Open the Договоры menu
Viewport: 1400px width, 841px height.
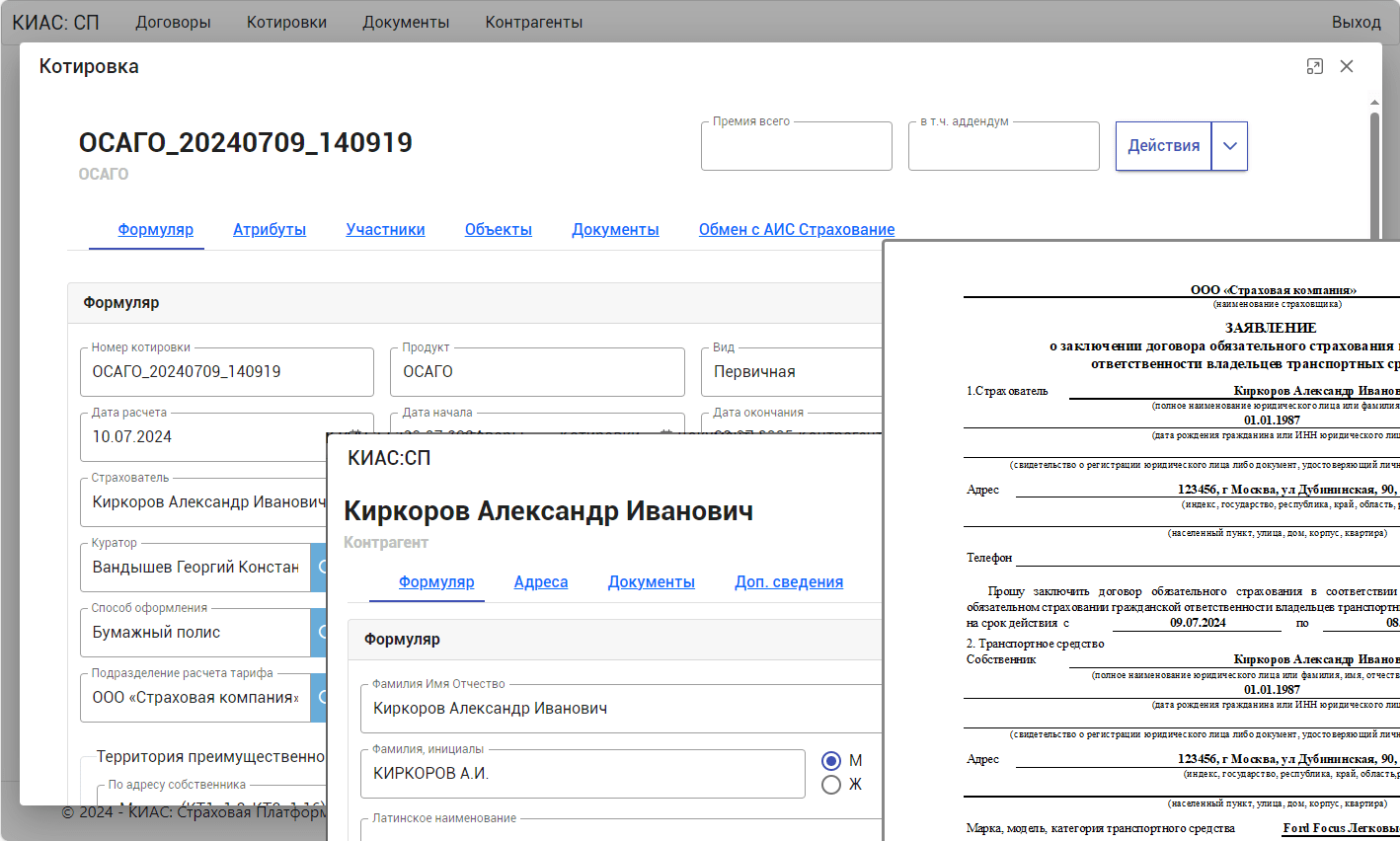point(173,22)
